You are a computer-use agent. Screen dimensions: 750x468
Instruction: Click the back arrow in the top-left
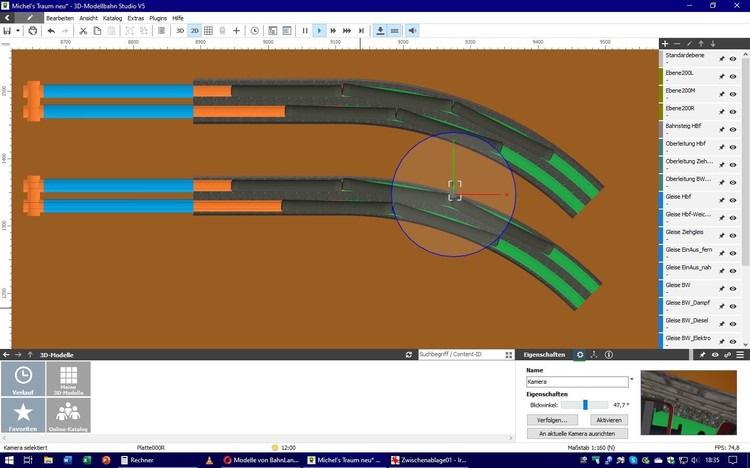7,18
